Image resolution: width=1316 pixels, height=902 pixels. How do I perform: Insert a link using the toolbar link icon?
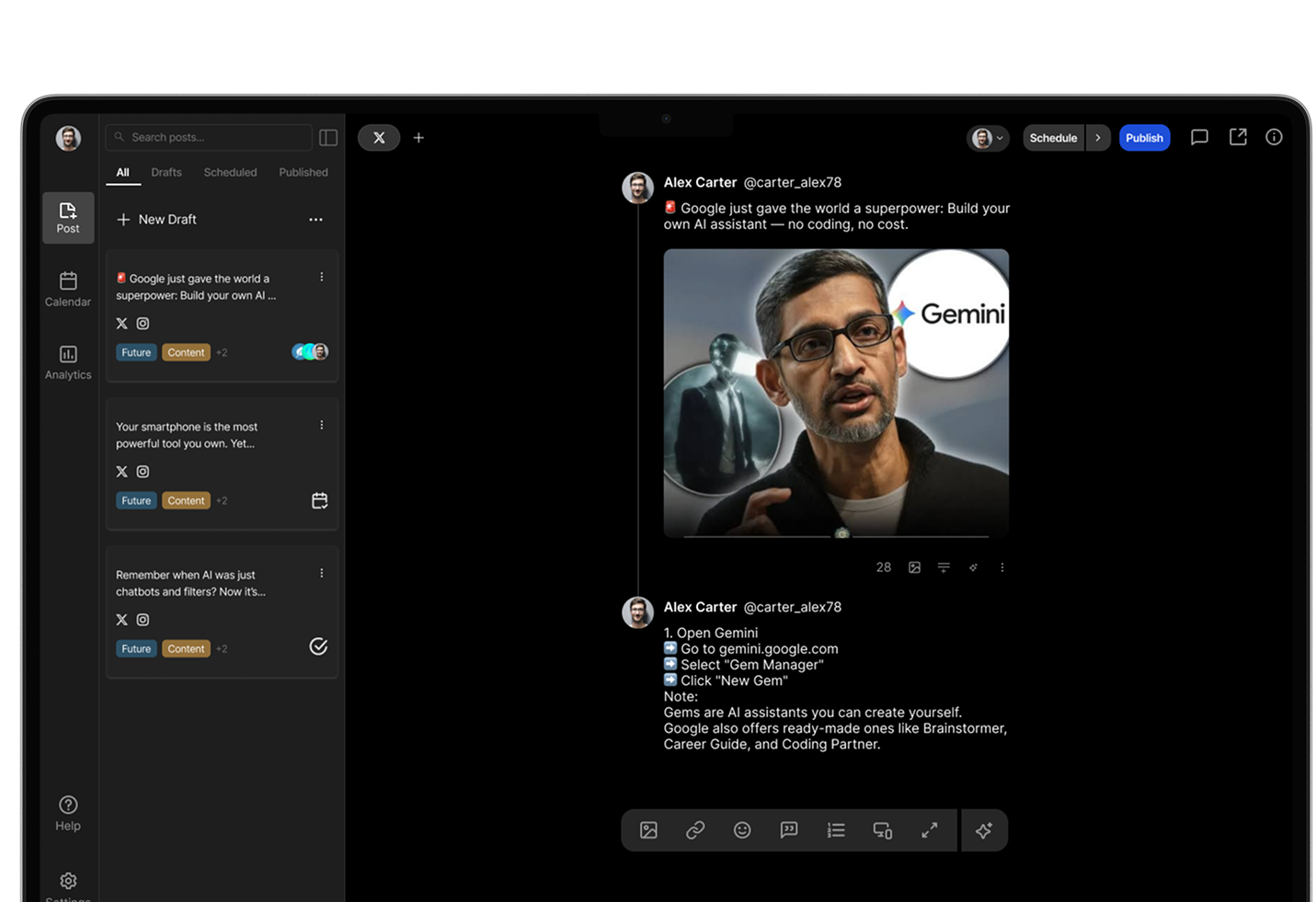(x=695, y=830)
